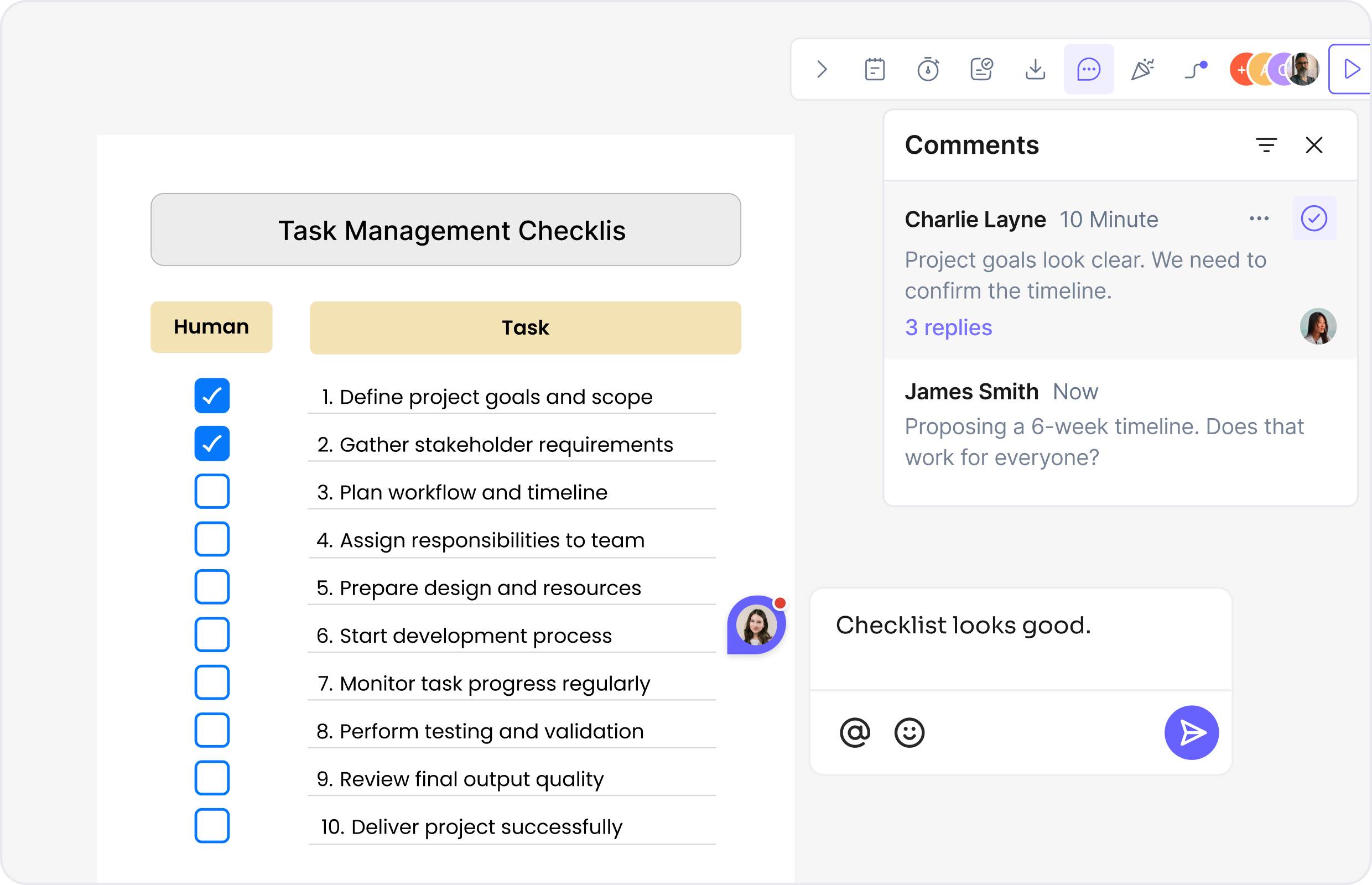Screen dimensions: 1372x885
Task: Click the download export icon
Action: pyautogui.click(x=1035, y=70)
